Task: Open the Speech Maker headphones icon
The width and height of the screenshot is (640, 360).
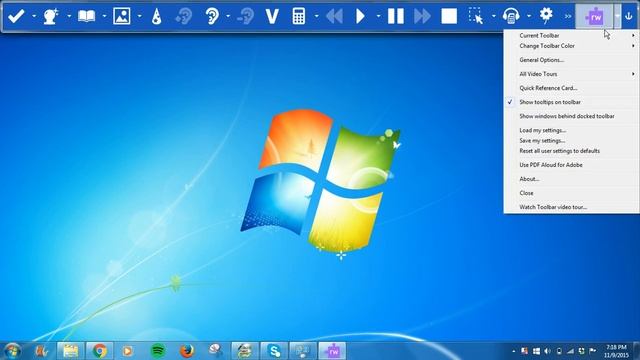Action: [511, 16]
